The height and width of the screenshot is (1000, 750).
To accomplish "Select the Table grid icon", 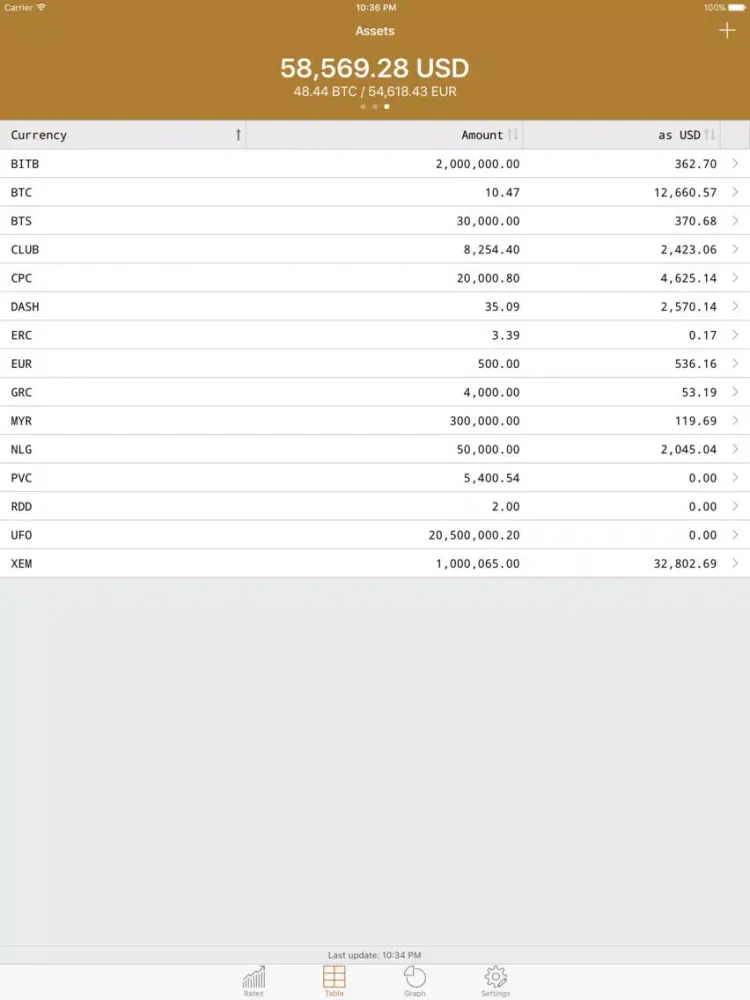I will point(334,977).
